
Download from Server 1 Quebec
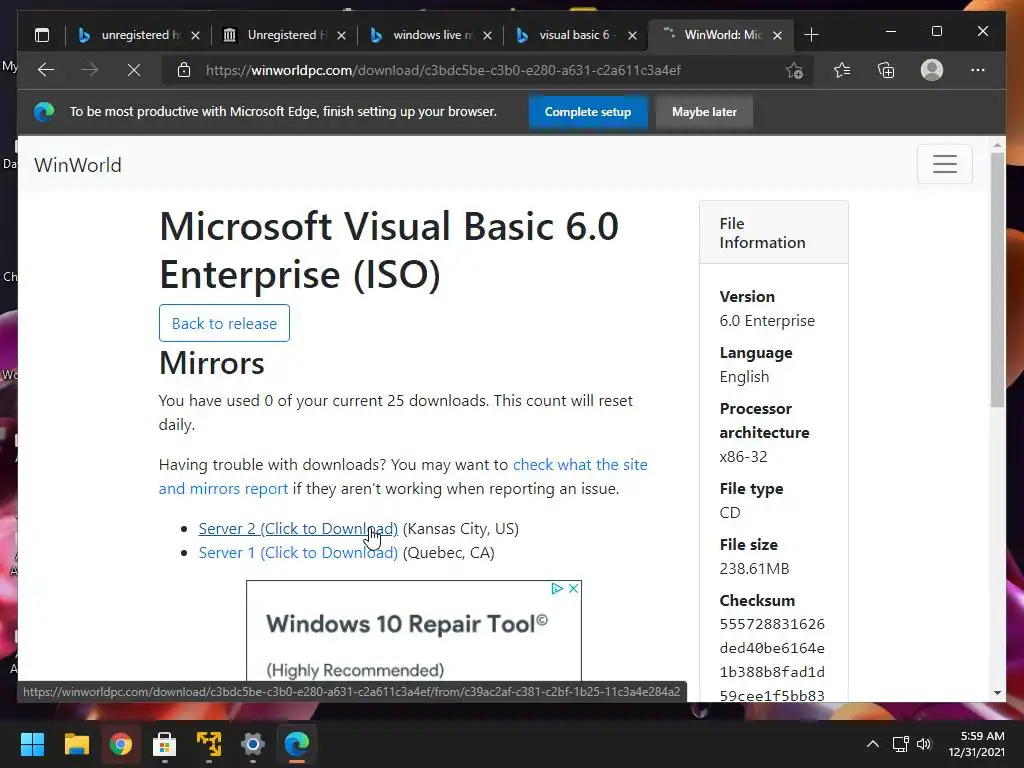point(298,552)
